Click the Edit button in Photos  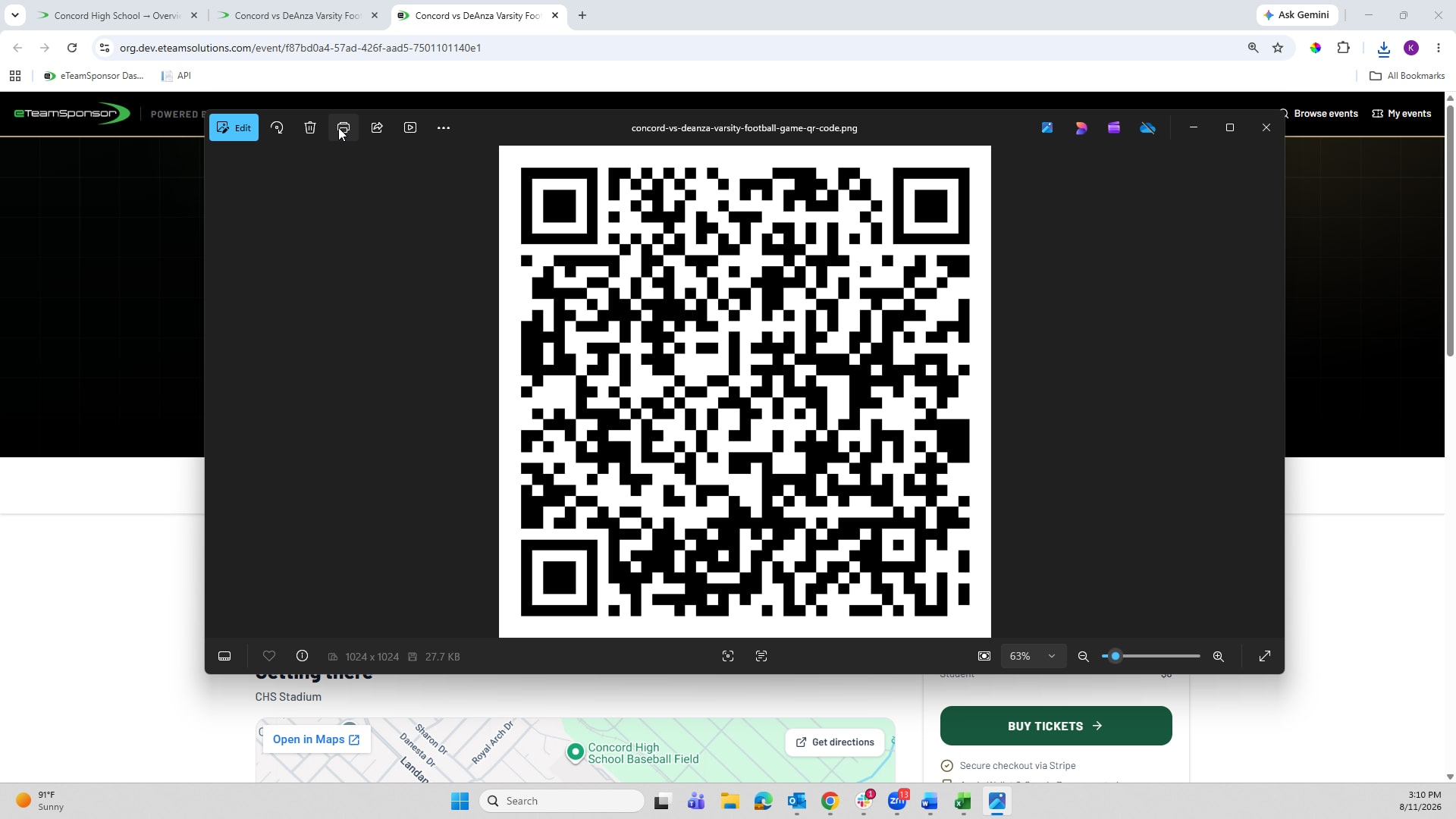pyautogui.click(x=234, y=127)
